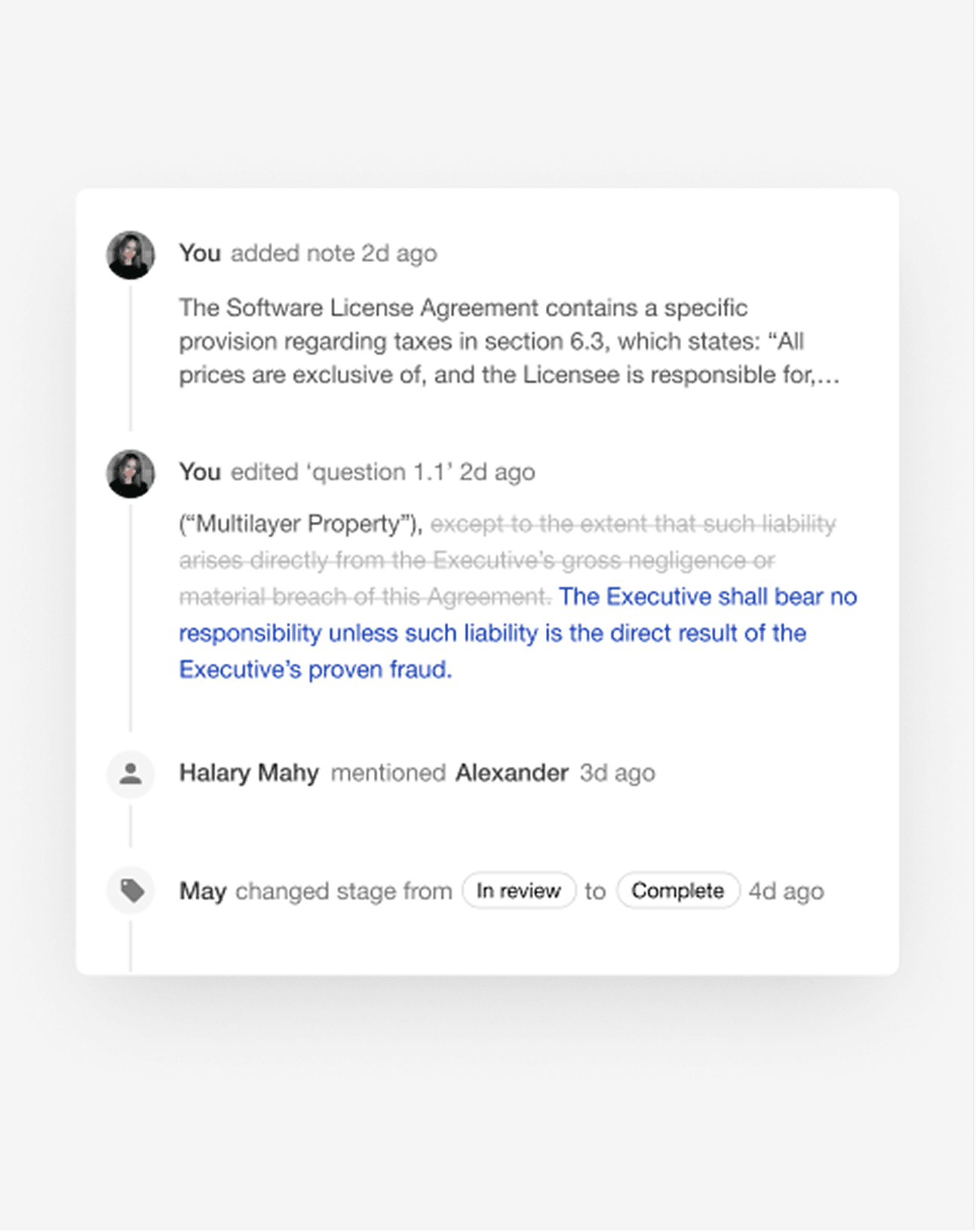This screenshot has width=976, height=1232.
Task: Click the name May in the stage change entry
Action: pos(203,891)
